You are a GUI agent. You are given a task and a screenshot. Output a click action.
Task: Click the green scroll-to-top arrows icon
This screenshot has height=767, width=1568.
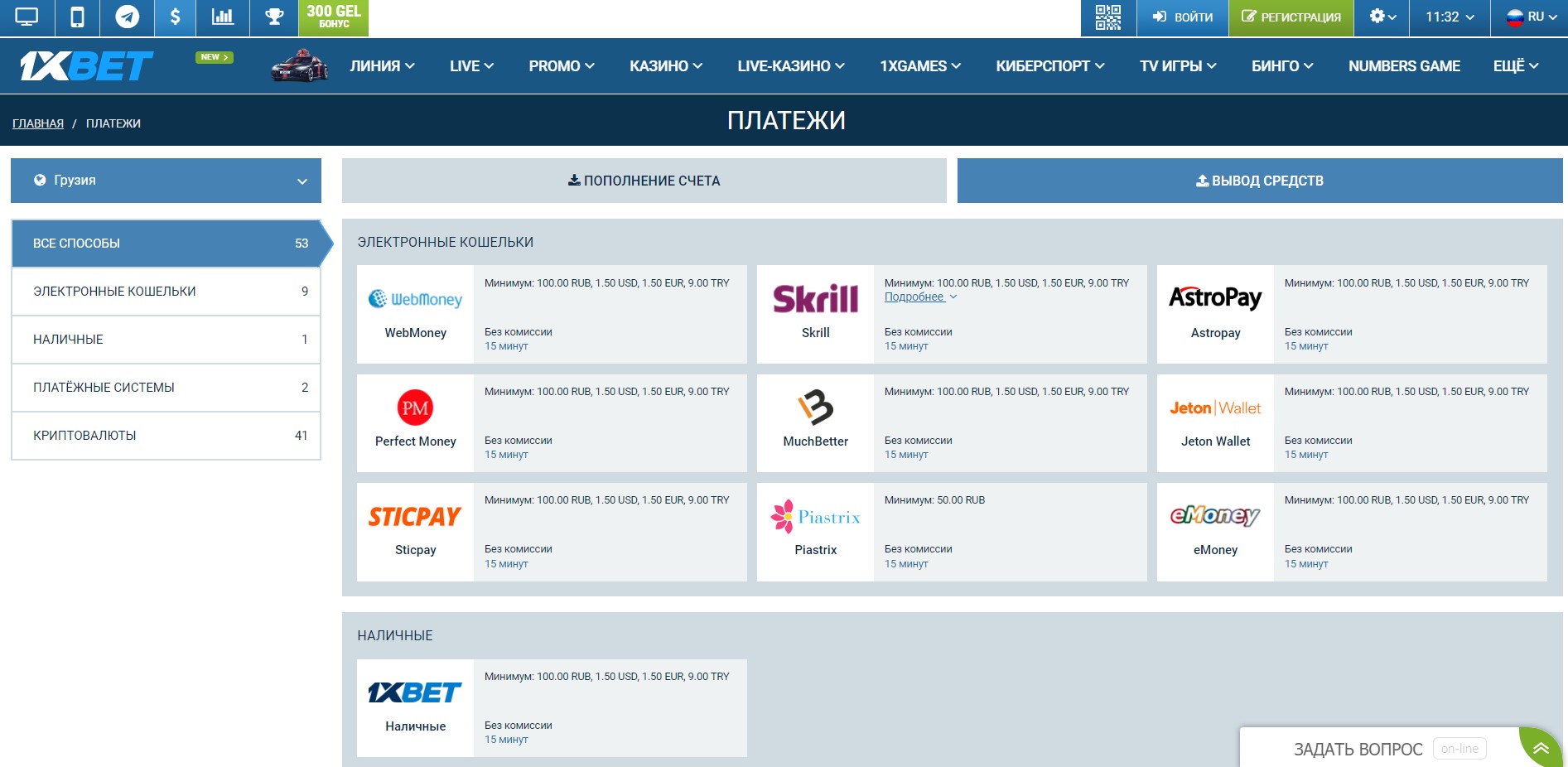[1541, 748]
